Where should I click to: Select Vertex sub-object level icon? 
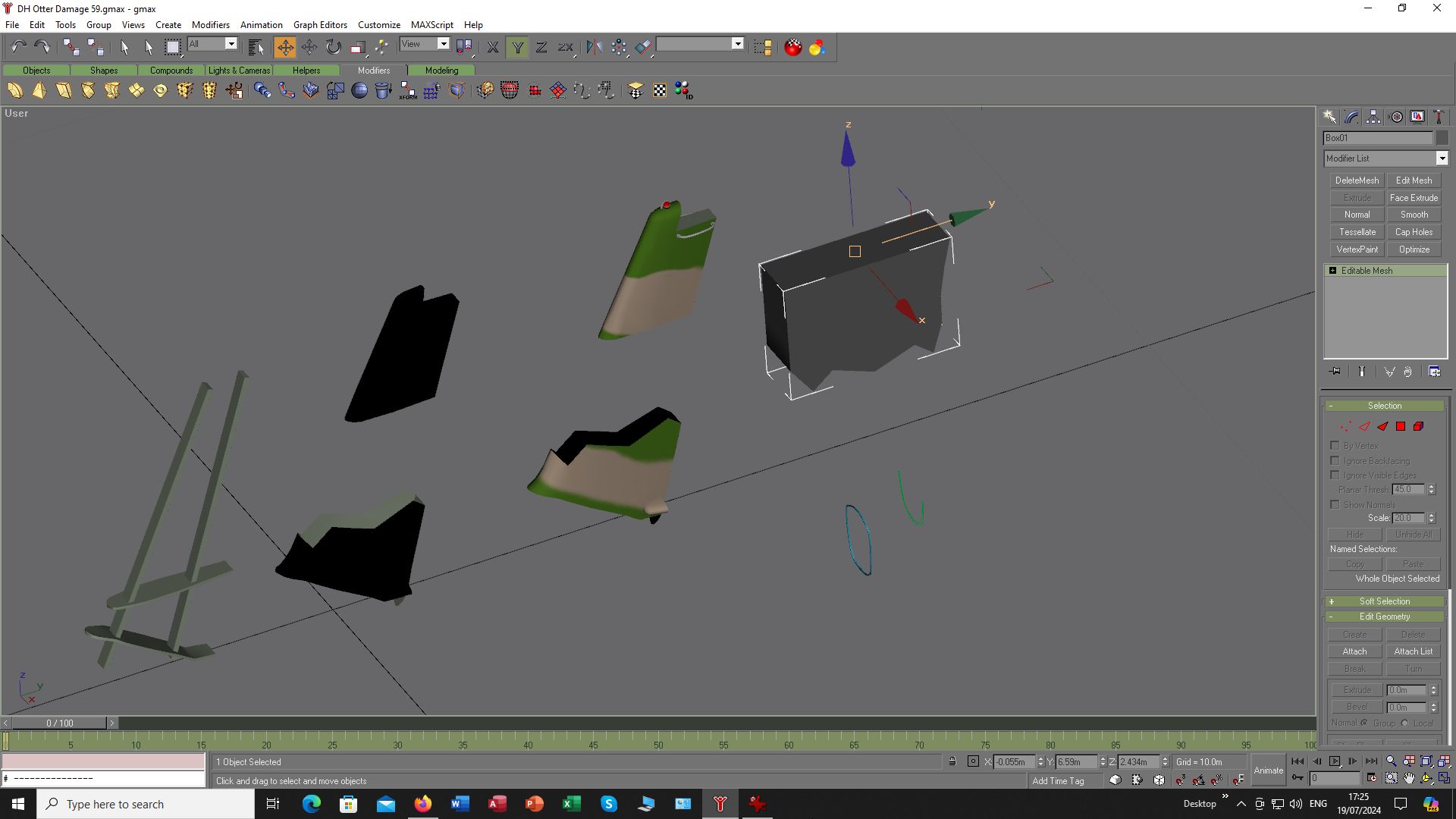pyautogui.click(x=1345, y=426)
